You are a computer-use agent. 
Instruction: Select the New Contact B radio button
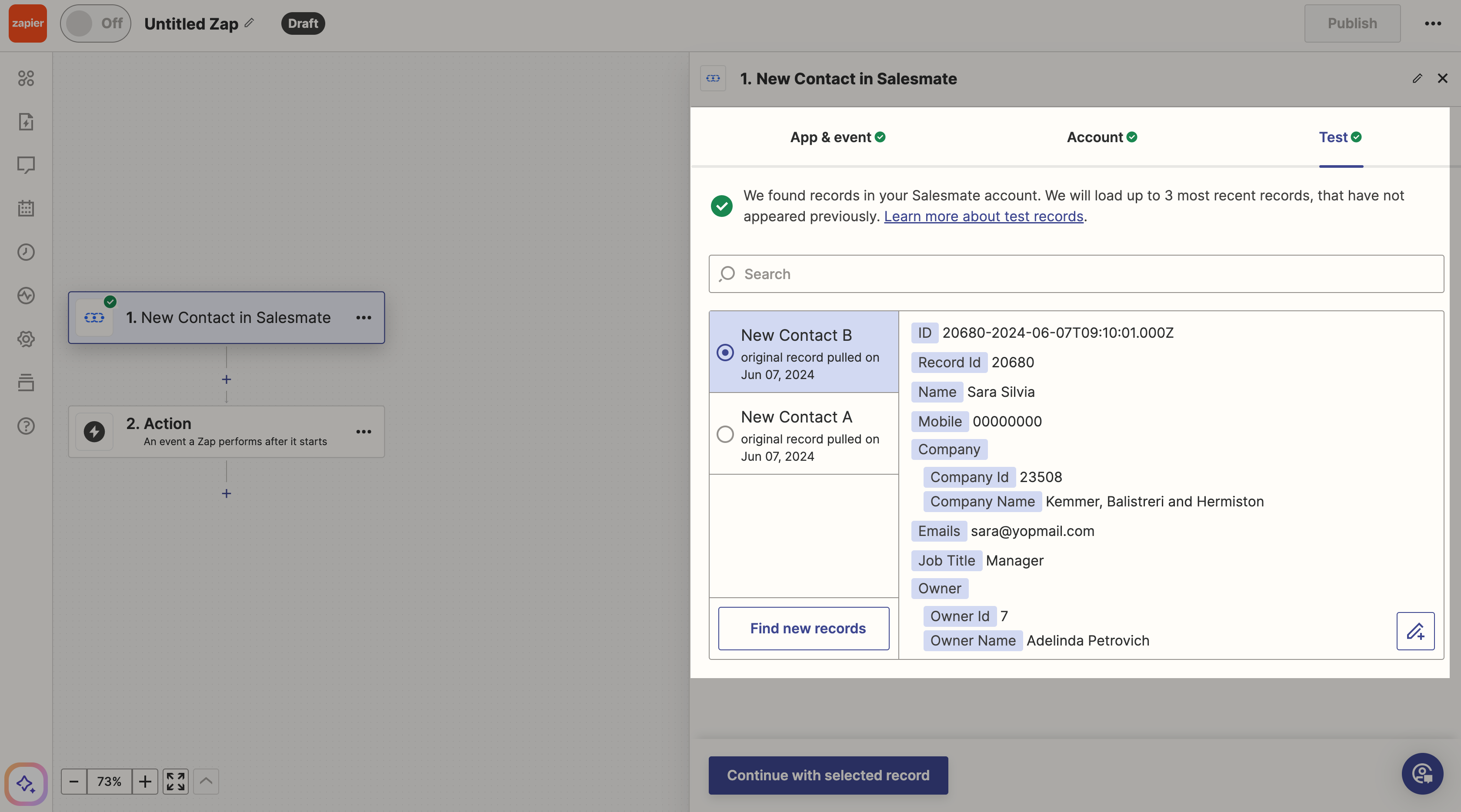click(725, 352)
